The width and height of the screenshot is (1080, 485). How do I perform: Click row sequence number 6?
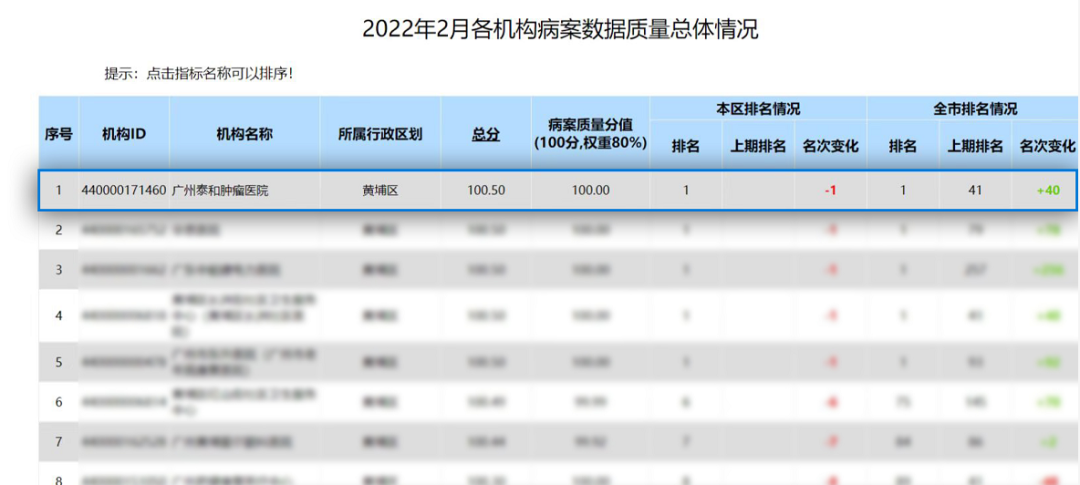[x=59, y=402]
